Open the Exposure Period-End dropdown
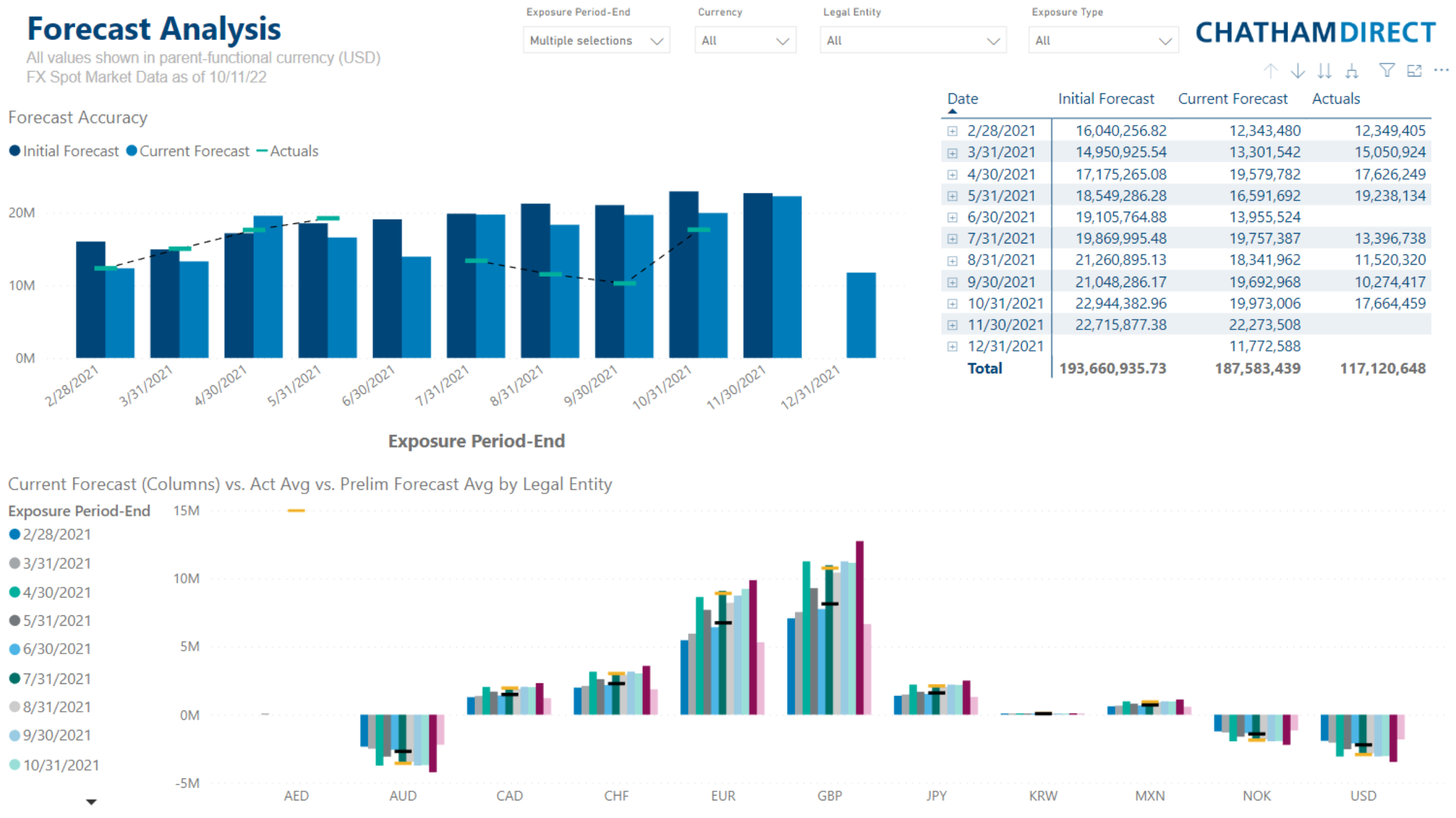This screenshot has height=818, width=1456. pos(658,41)
